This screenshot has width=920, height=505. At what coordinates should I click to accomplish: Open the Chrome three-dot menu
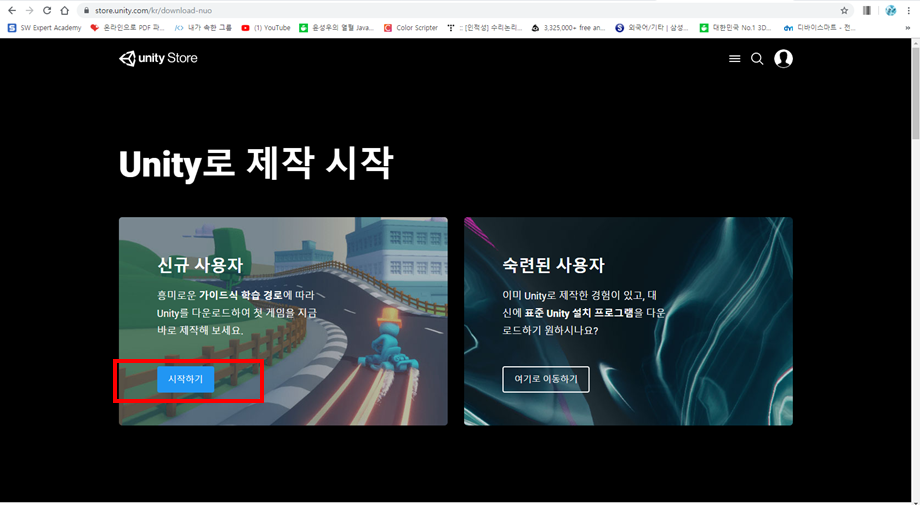click(908, 11)
